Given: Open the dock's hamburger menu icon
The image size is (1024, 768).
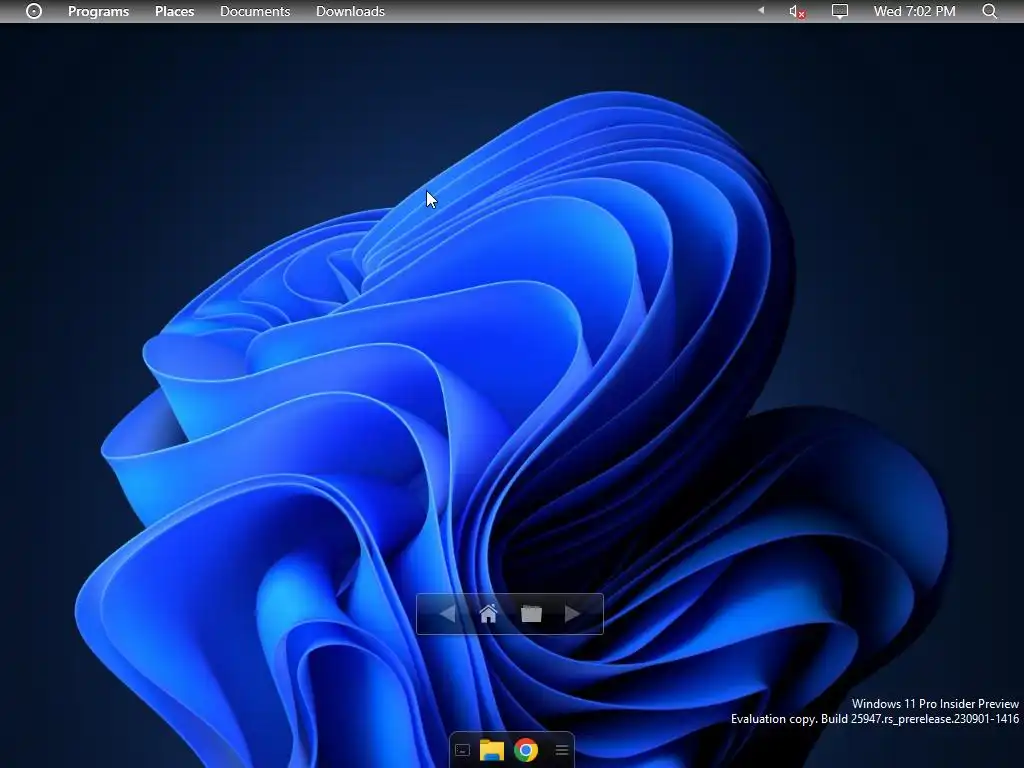Looking at the screenshot, I should [562, 750].
